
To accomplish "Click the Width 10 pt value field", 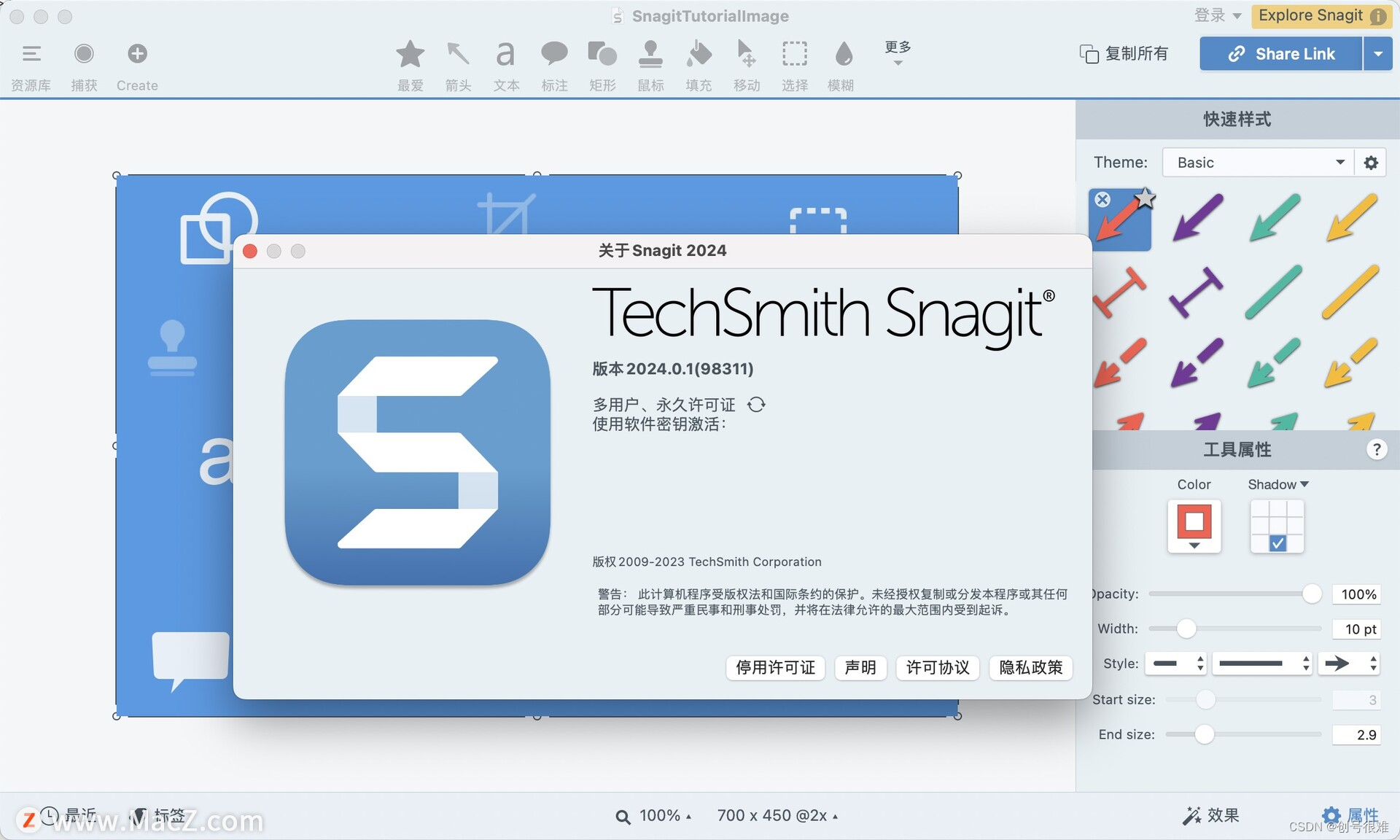I will click(x=1356, y=629).
